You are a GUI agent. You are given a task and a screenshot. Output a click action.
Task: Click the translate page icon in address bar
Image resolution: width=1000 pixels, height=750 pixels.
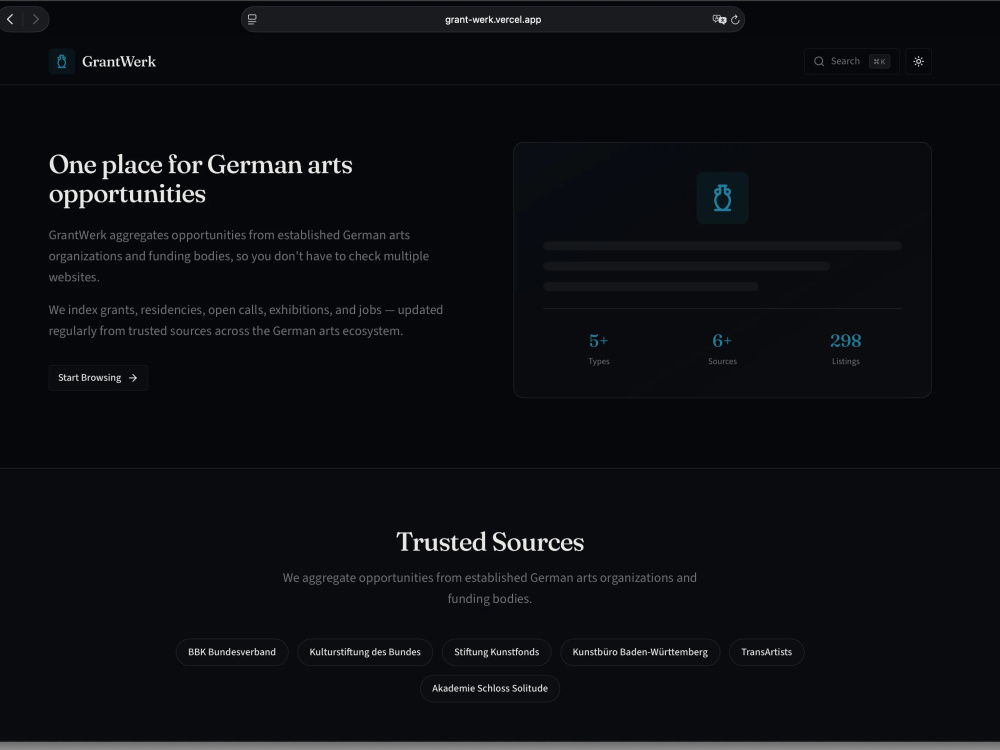click(x=719, y=20)
